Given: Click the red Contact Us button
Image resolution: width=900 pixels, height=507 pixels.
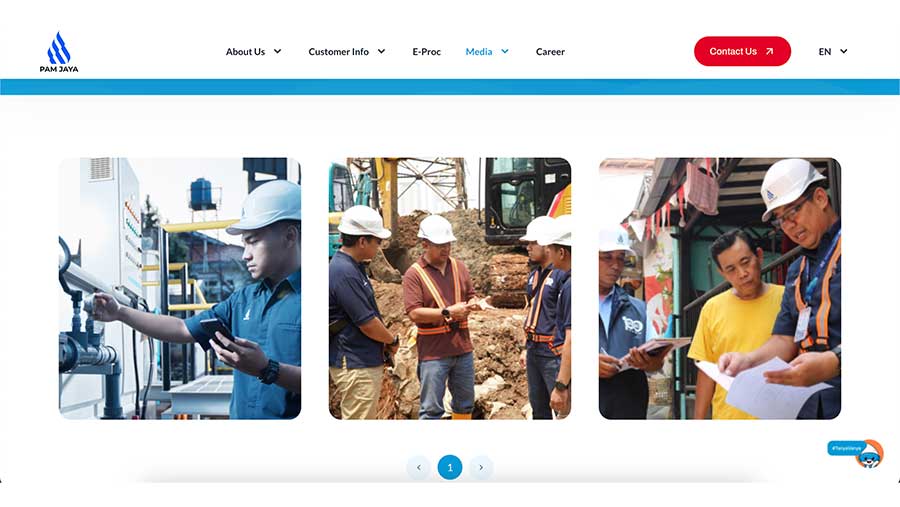Looking at the screenshot, I should tap(742, 51).
